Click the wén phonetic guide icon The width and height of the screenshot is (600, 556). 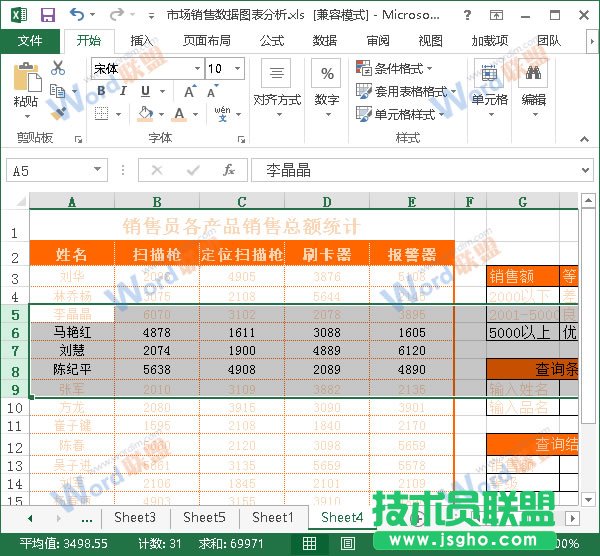click(x=222, y=114)
